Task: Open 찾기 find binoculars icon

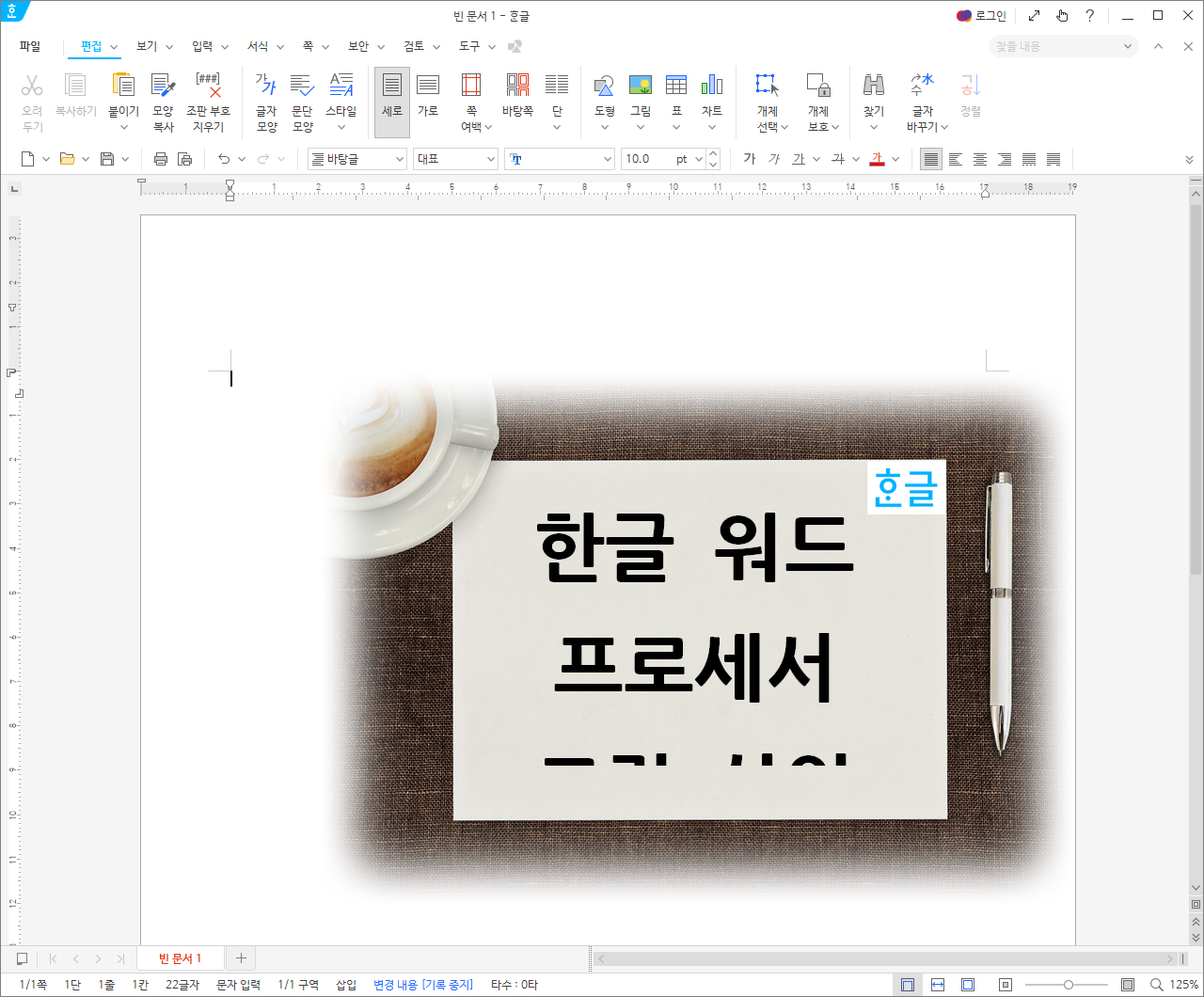Action: tap(874, 86)
